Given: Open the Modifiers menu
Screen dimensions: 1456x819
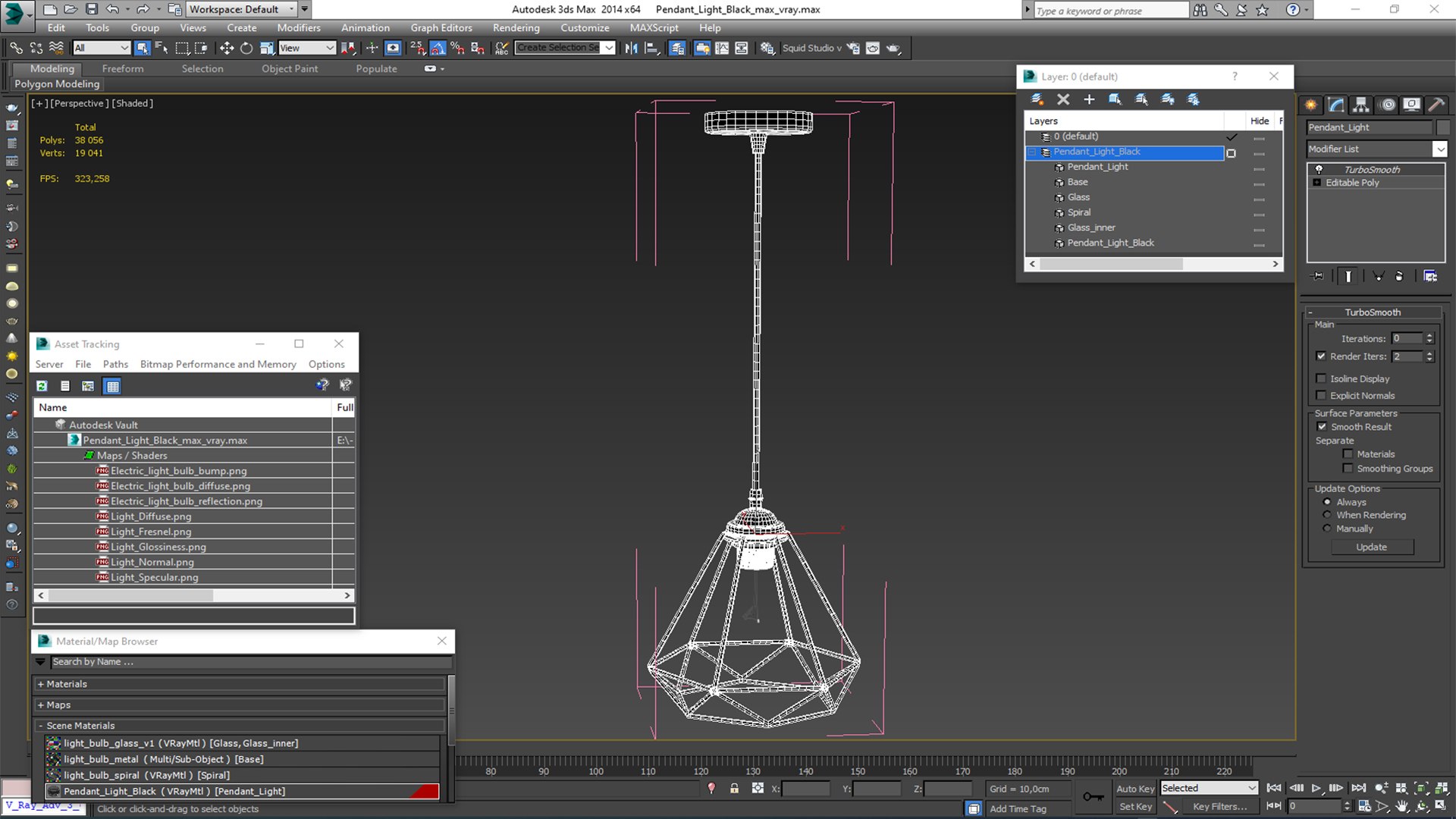Looking at the screenshot, I should 299,28.
